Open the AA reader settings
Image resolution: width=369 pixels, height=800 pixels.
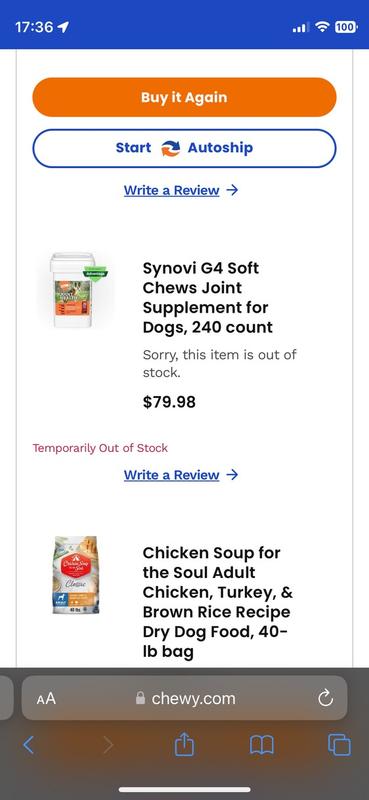[46, 698]
